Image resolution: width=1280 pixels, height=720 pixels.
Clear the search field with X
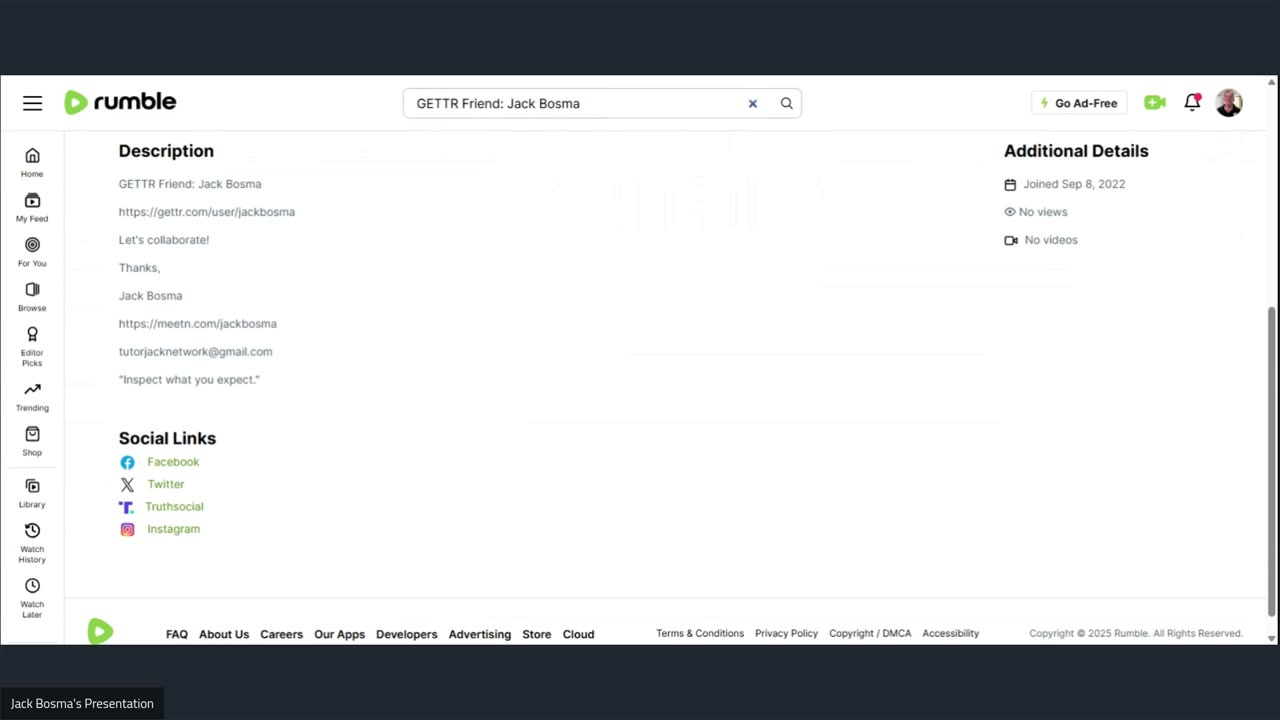pos(753,103)
